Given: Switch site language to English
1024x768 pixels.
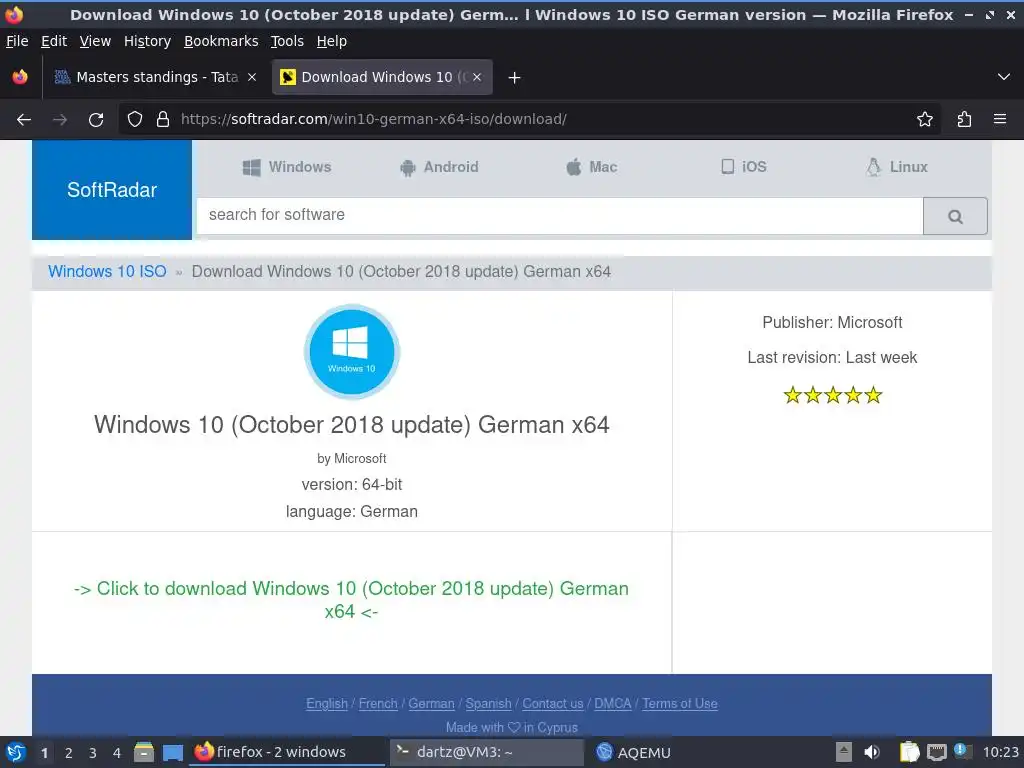Looking at the screenshot, I should tap(327, 703).
